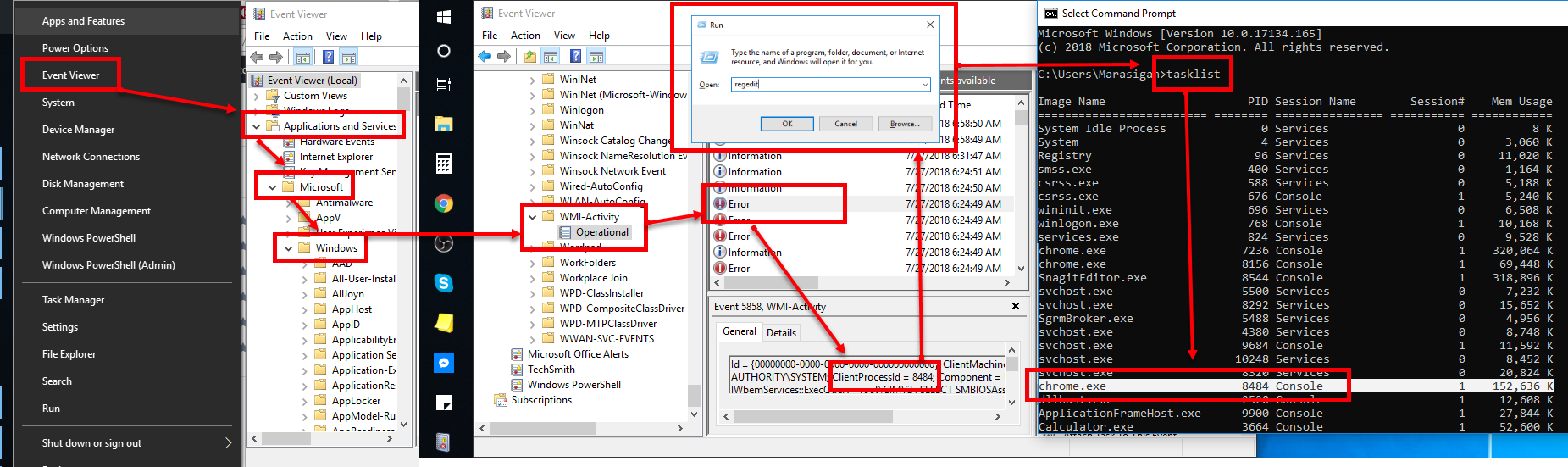
Task: Toggle the console tree icon in the WMI-Activity Event Viewer
Action: (x=550, y=56)
